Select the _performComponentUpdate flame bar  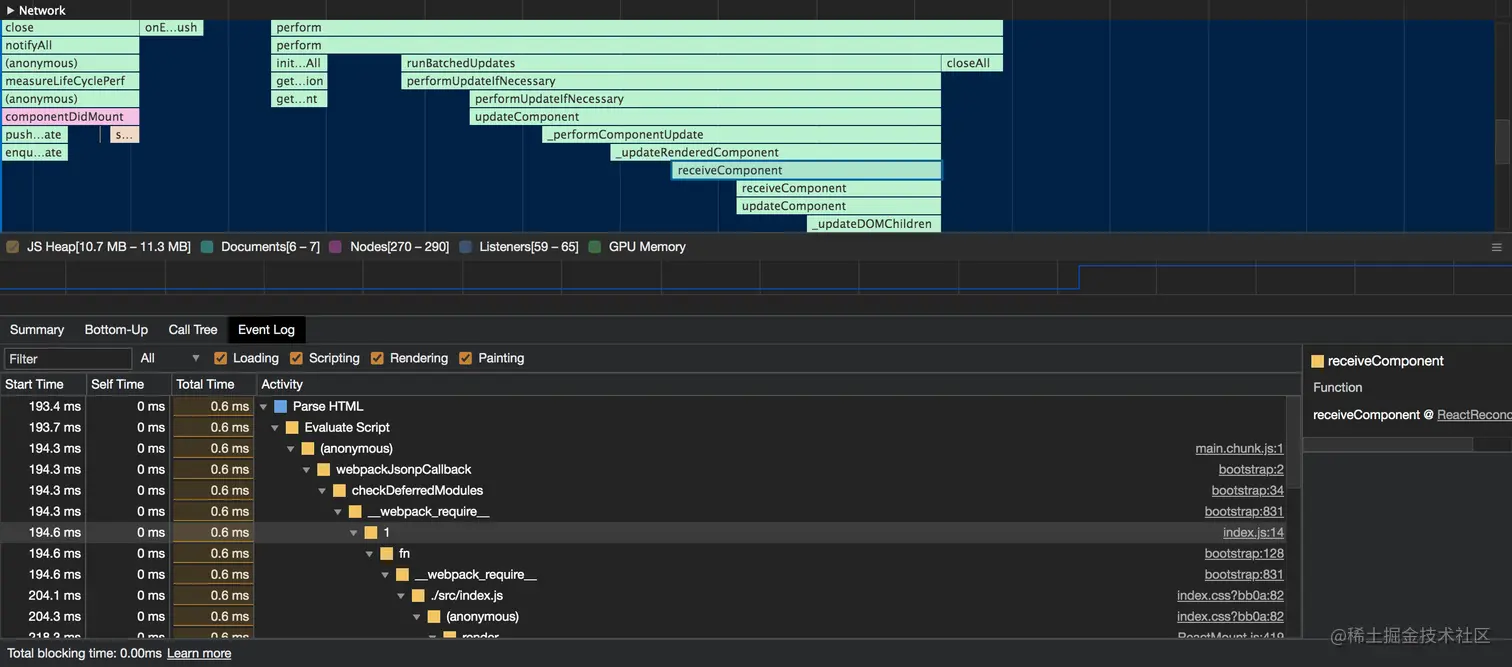click(x=741, y=135)
